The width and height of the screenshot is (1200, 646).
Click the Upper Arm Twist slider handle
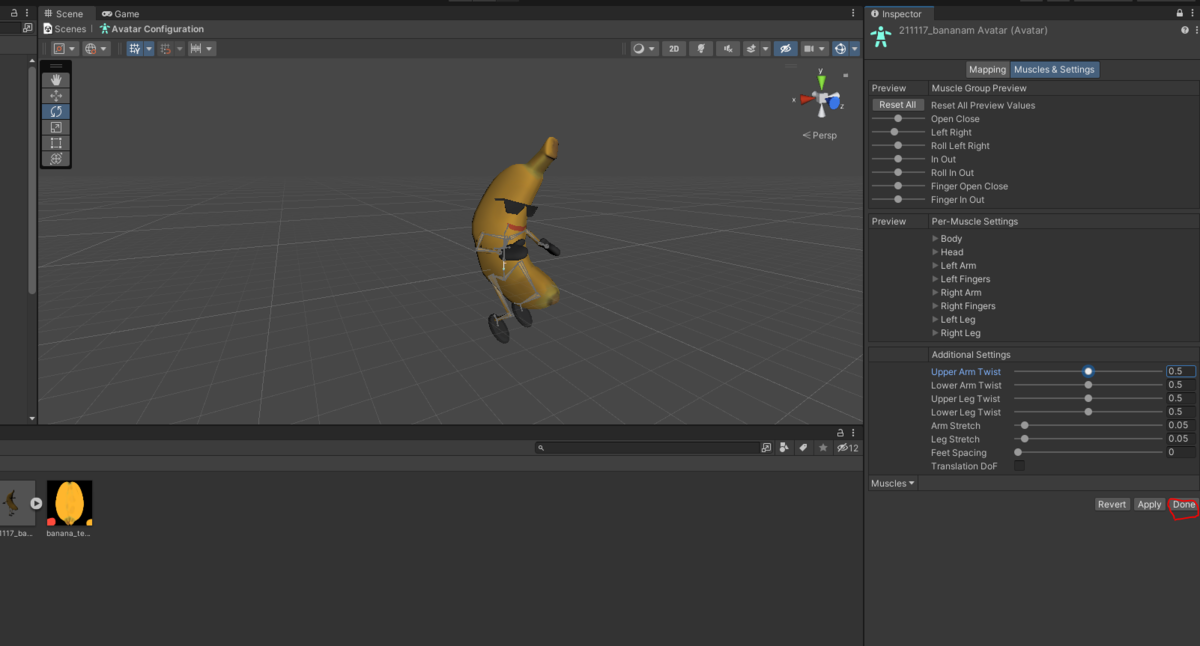pos(1088,372)
